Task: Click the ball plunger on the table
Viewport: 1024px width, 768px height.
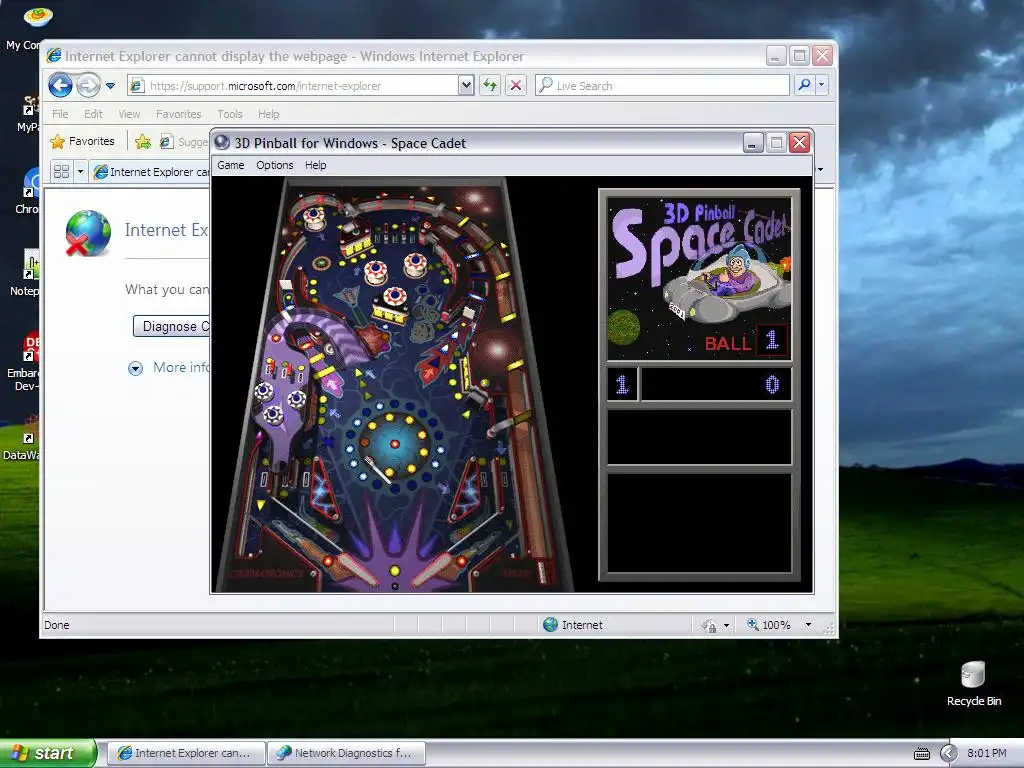Action: coord(542,571)
